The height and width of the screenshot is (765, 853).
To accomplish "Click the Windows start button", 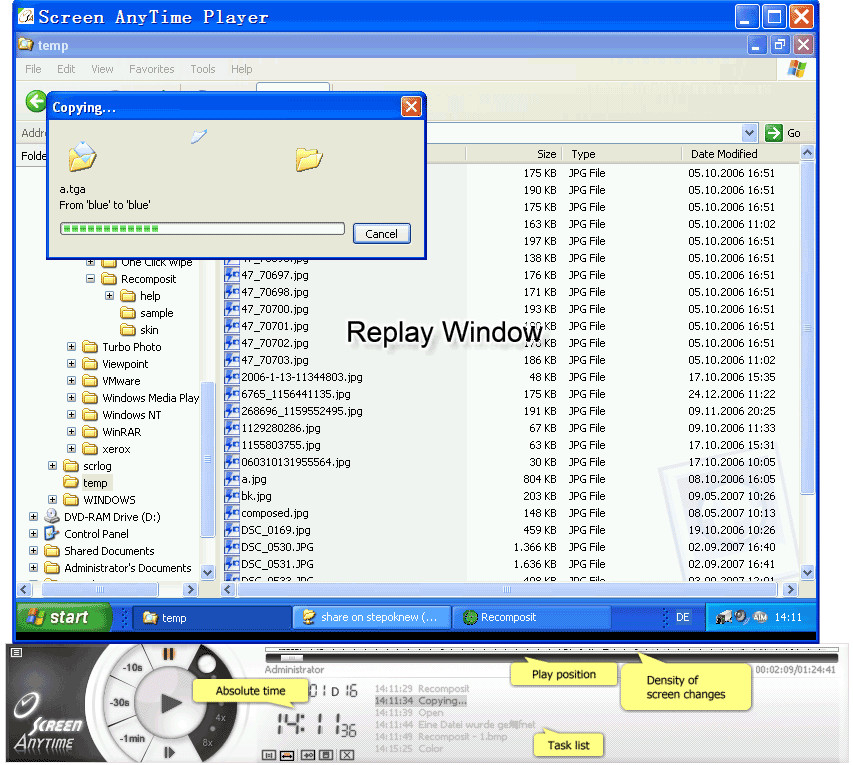I will 63,617.
